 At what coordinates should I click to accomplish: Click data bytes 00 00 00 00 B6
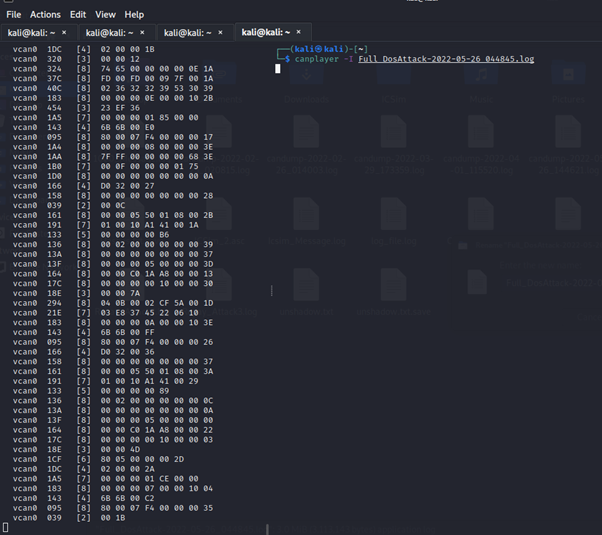click(x=135, y=235)
